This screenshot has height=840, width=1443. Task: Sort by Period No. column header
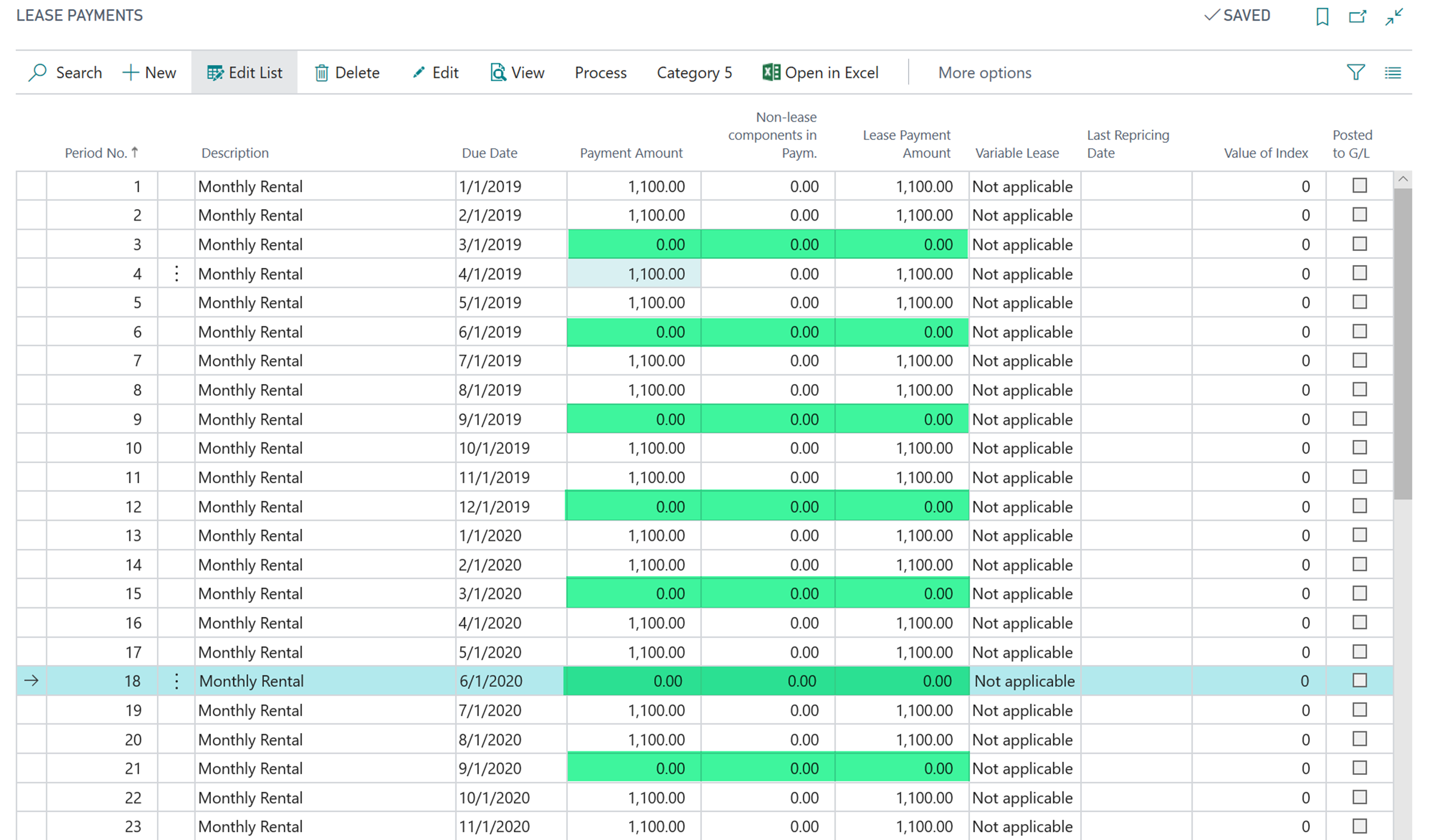coord(102,153)
